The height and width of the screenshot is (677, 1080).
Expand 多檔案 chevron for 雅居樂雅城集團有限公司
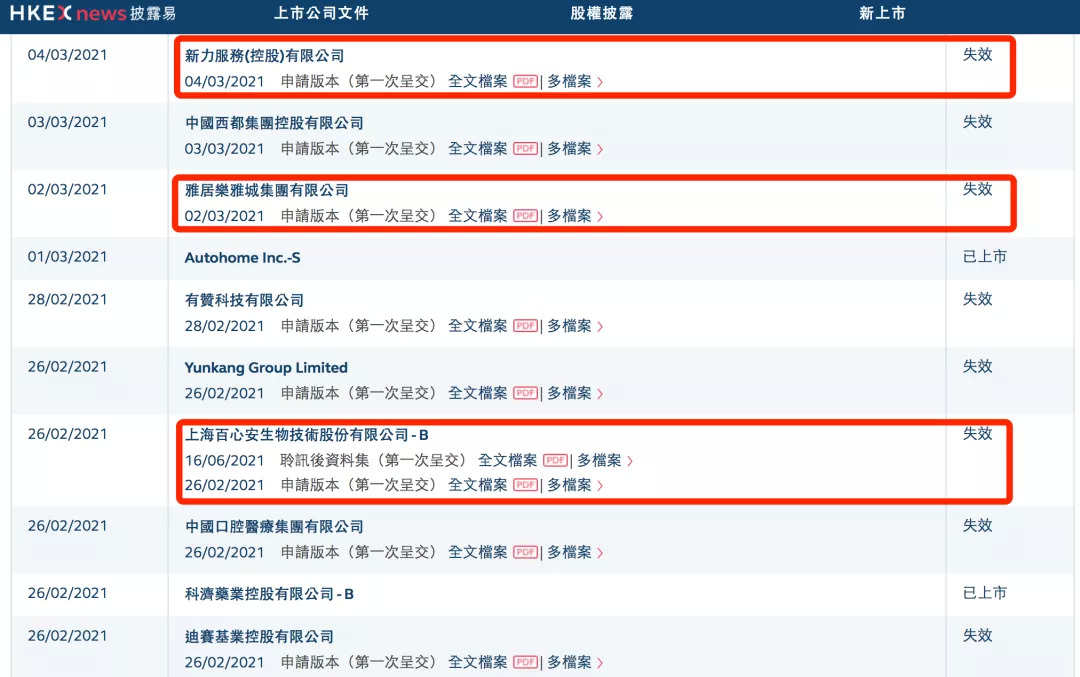[601, 216]
